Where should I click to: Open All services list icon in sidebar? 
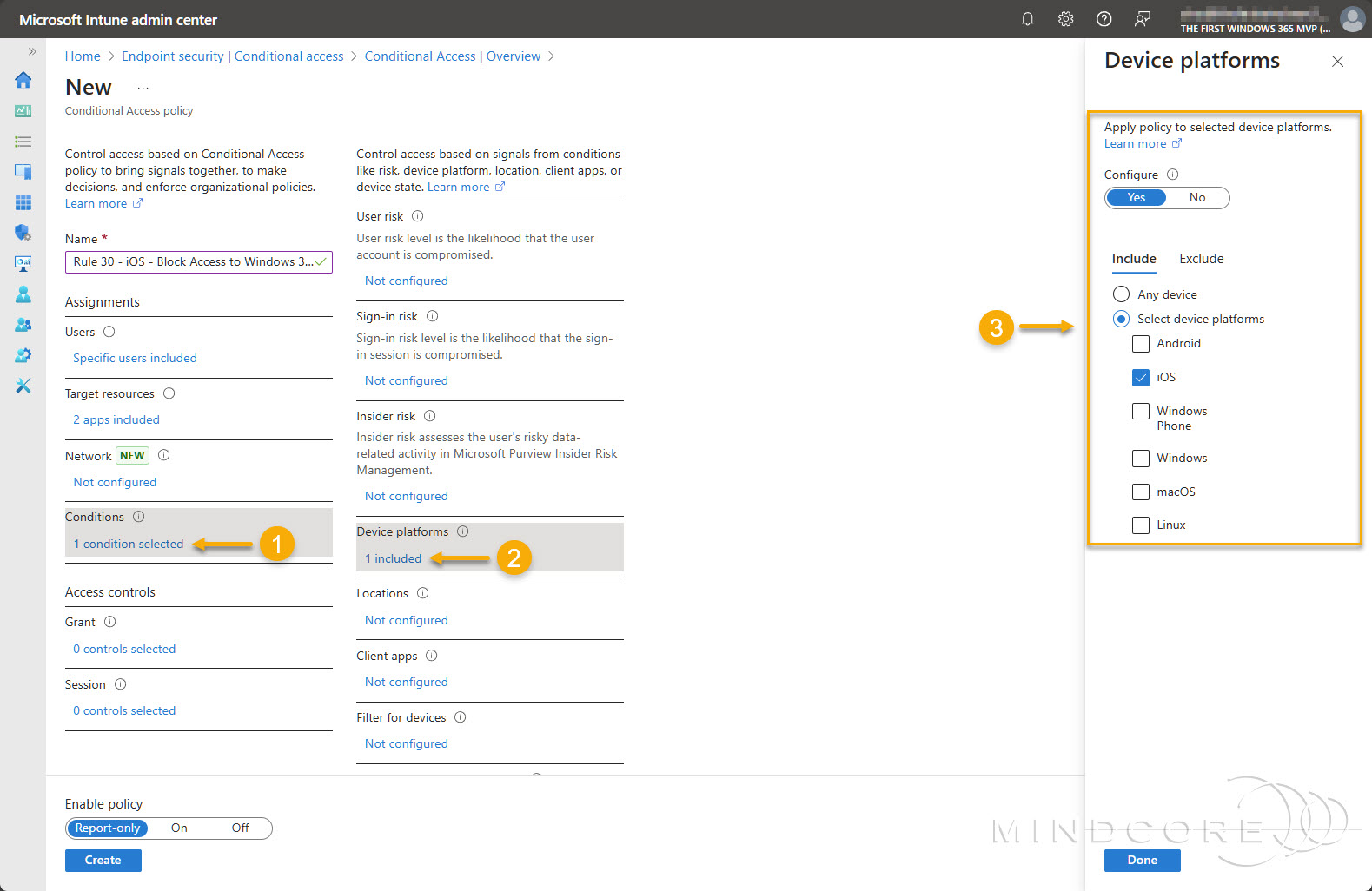tap(23, 142)
